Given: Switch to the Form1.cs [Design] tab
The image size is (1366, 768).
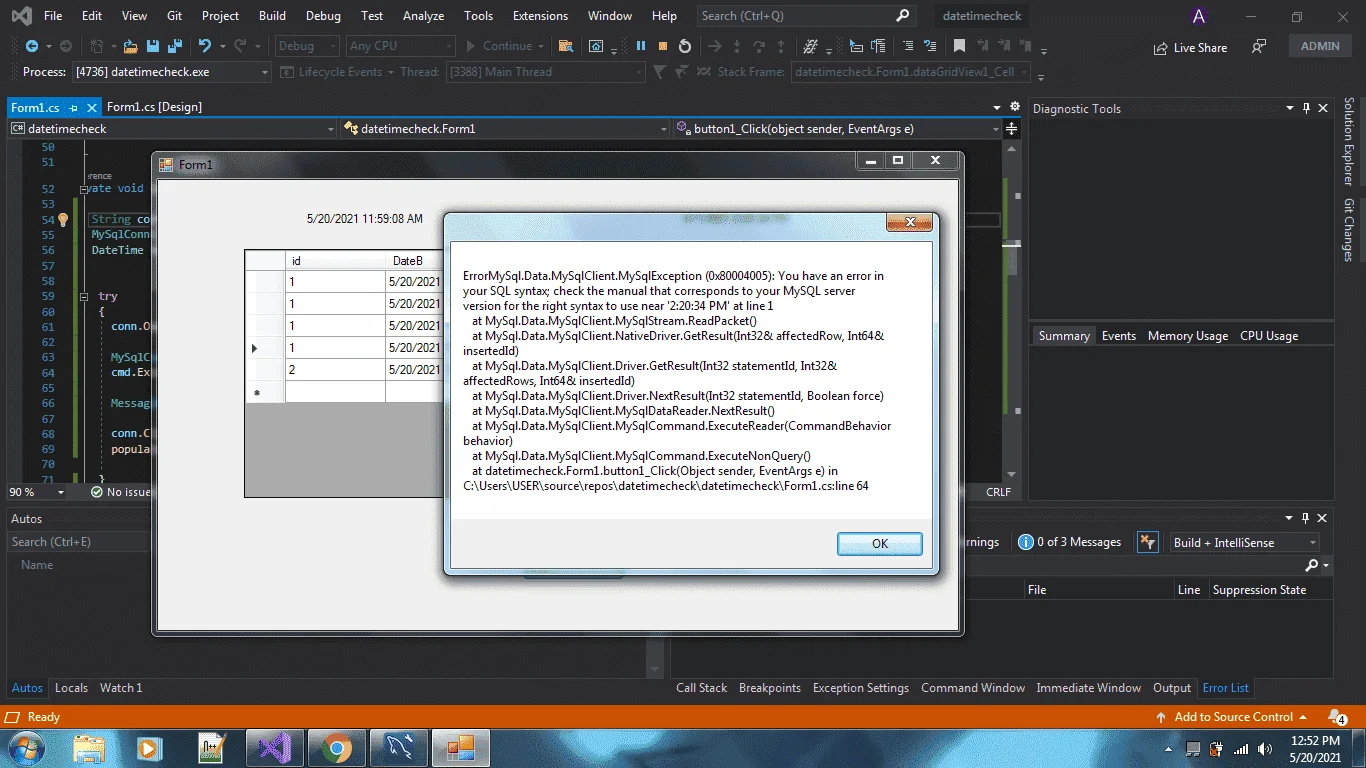Looking at the screenshot, I should pos(154,107).
